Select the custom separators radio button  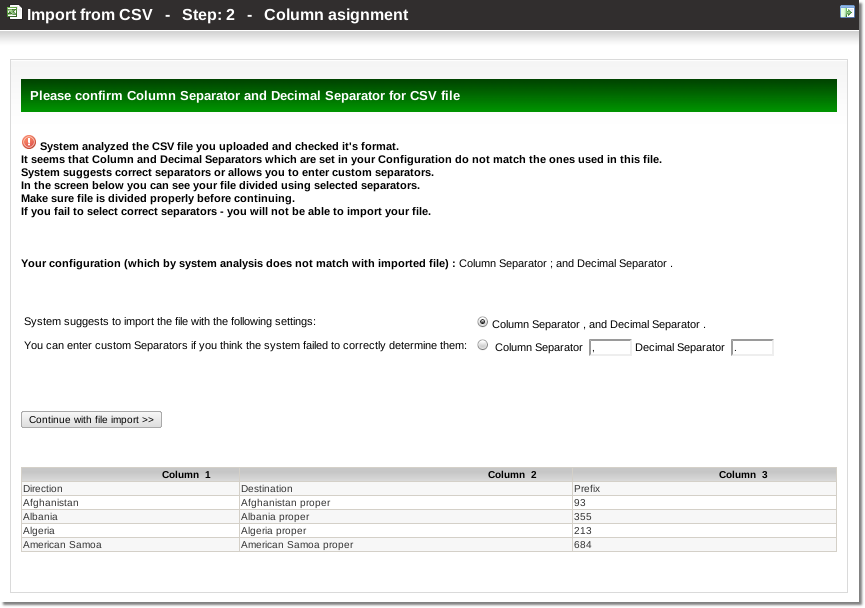coord(483,345)
